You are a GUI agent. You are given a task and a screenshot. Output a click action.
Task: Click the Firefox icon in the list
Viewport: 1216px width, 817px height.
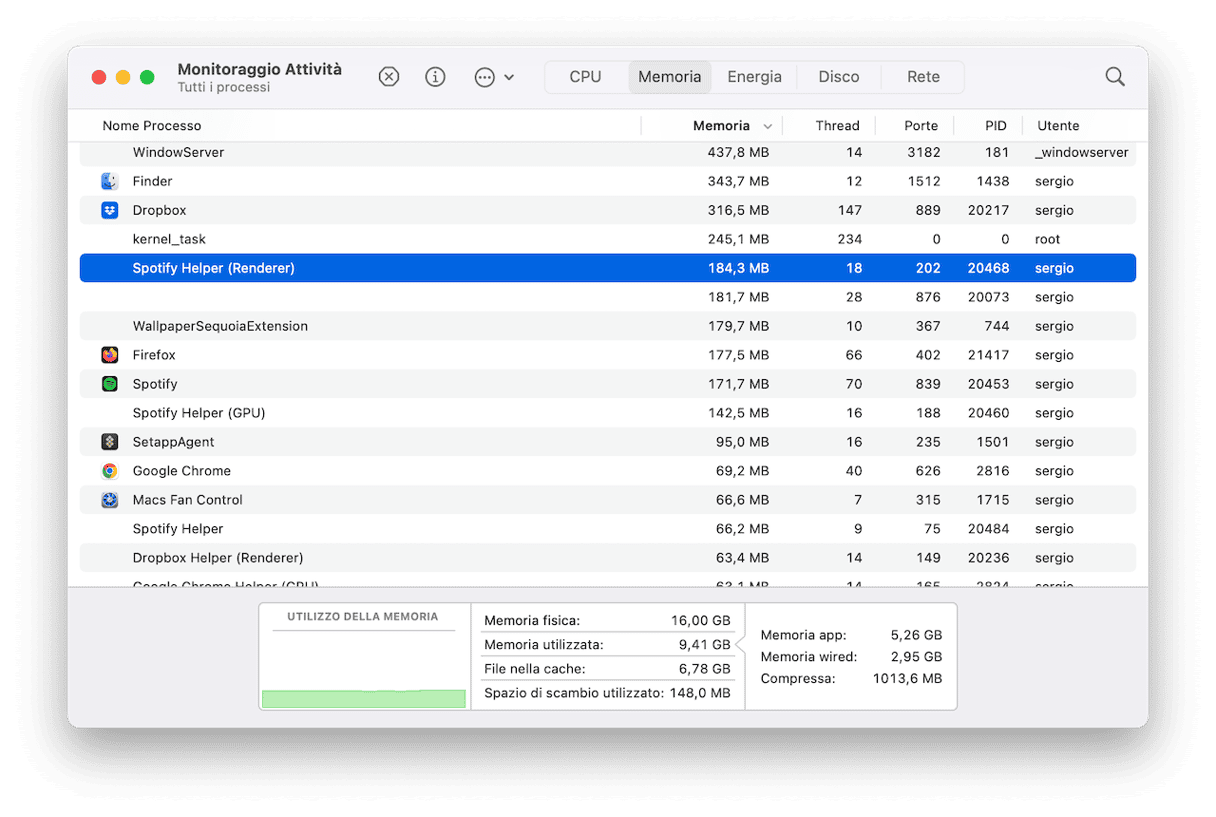point(110,355)
